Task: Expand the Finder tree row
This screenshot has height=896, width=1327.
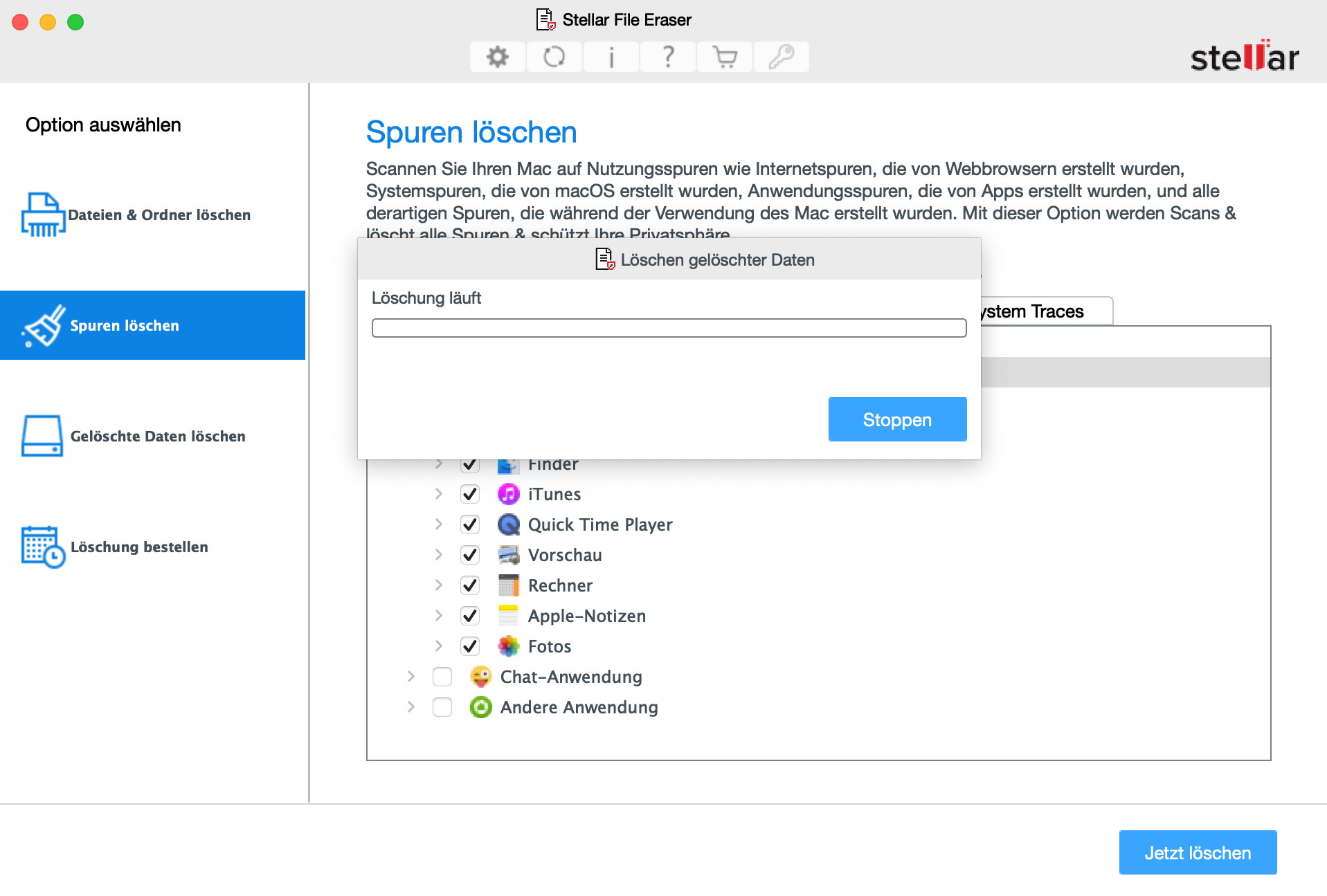Action: point(439,465)
